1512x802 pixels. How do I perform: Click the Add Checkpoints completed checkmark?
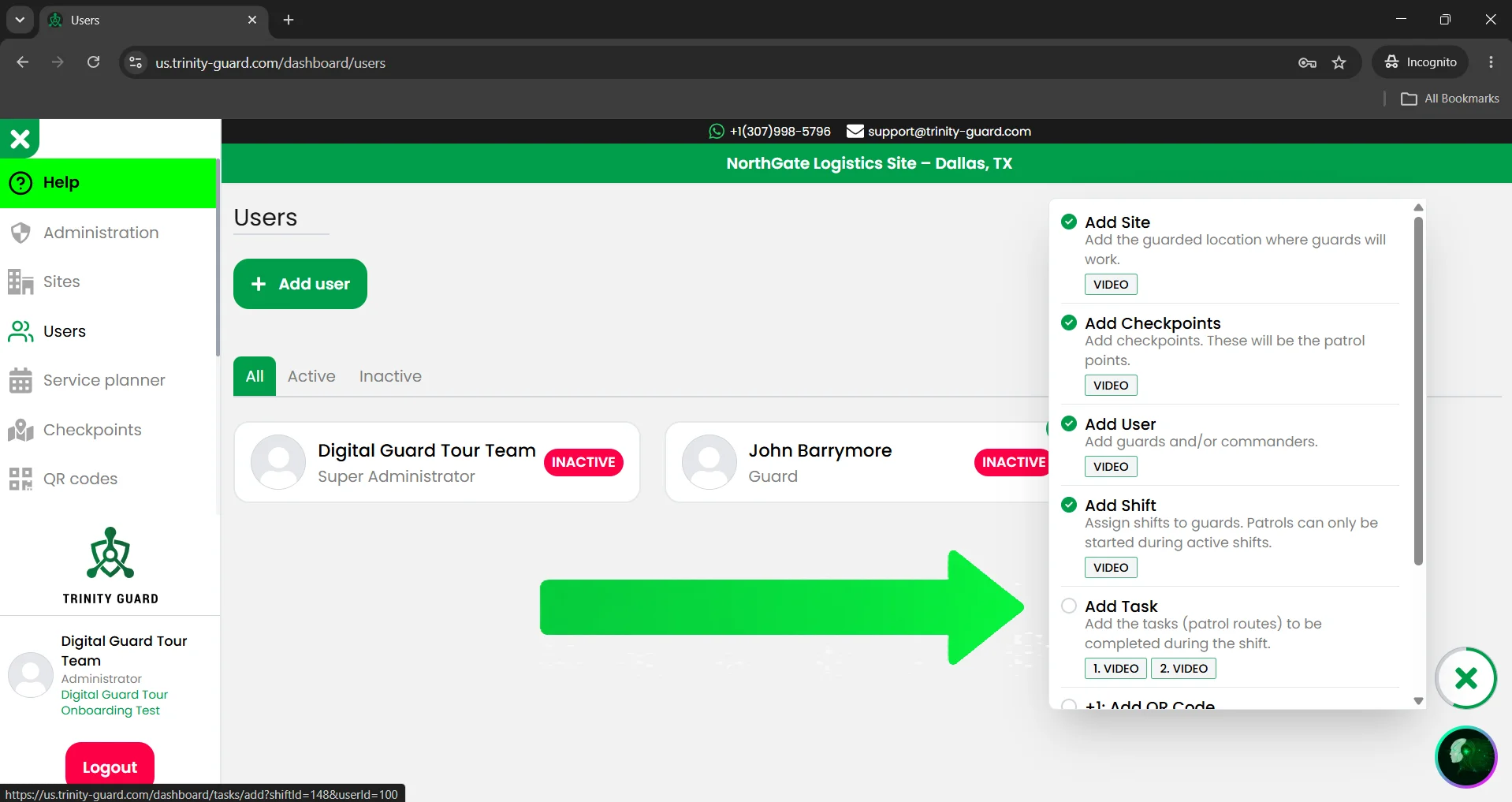coord(1069,323)
